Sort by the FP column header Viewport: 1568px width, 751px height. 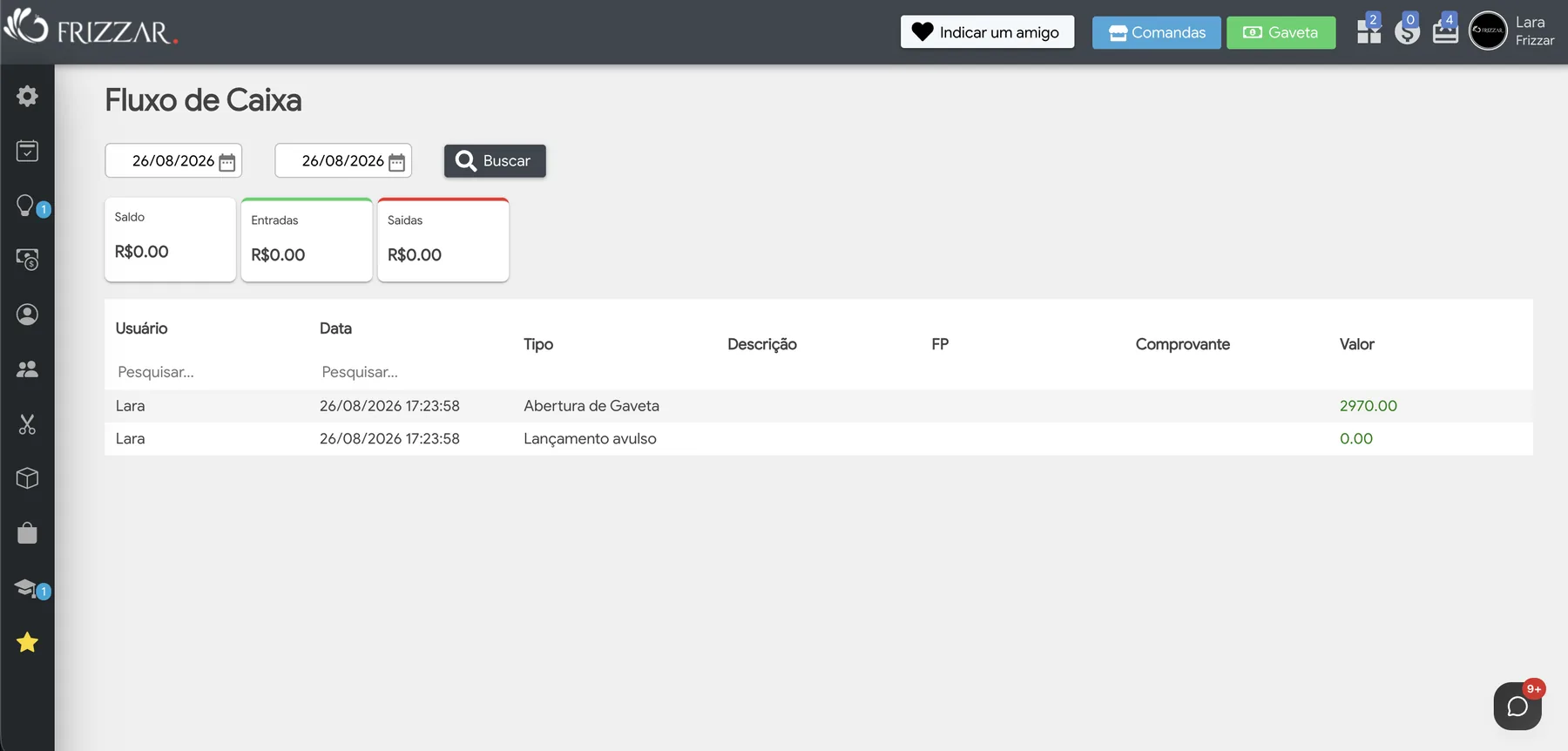pyautogui.click(x=940, y=344)
